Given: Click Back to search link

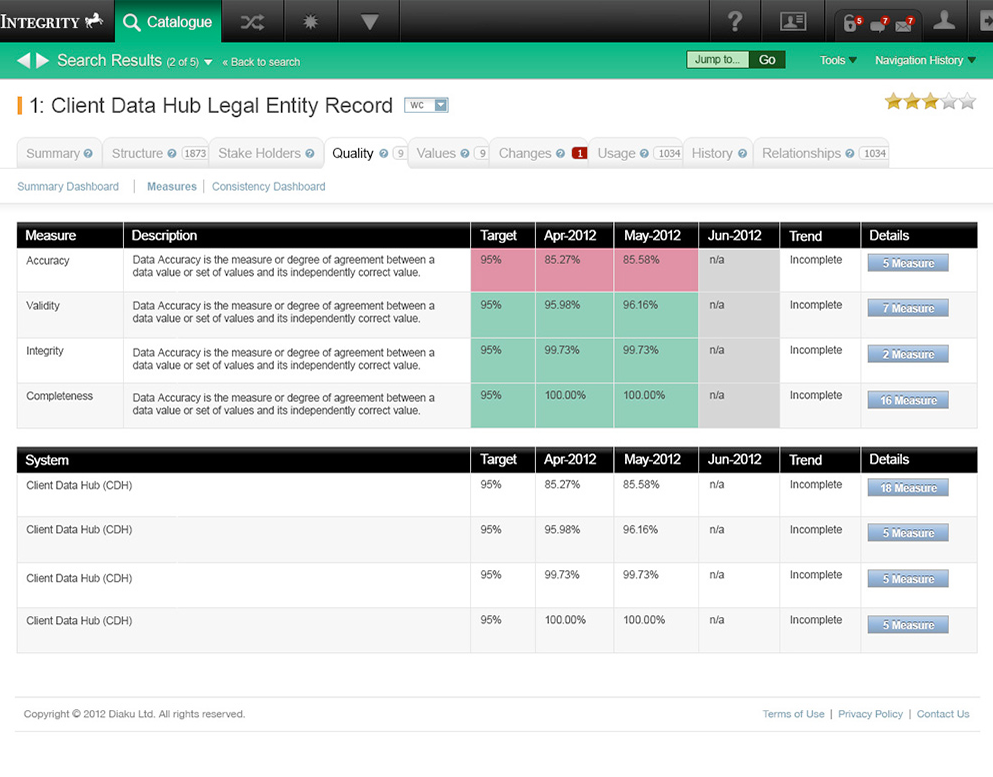Looking at the screenshot, I should coord(261,62).
